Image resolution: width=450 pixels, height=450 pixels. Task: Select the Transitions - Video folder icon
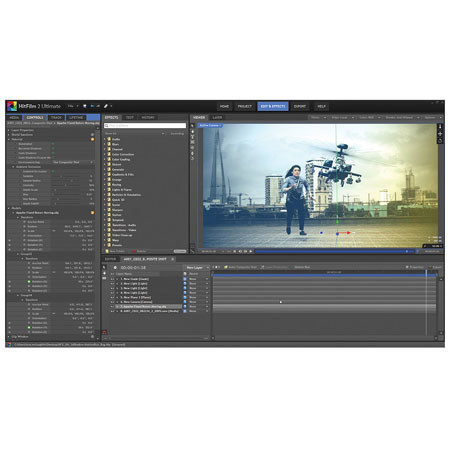pyautogui.click(x=109, y=230)
